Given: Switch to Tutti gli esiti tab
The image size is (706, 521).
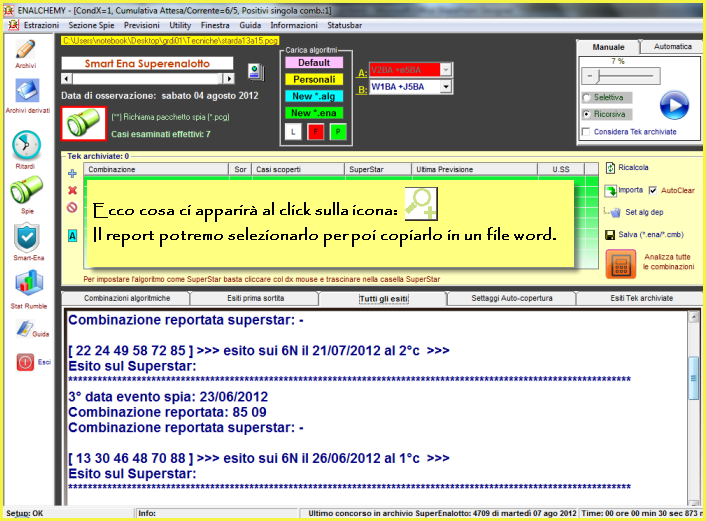Looking at the screenshot, I should point(384,299).
